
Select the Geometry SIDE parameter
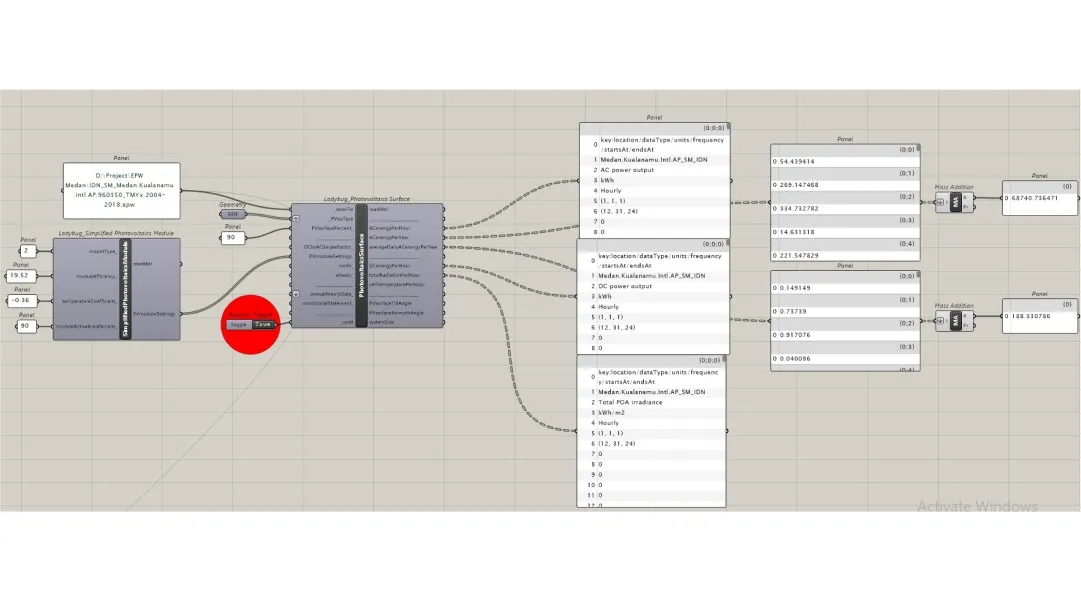(x=233, y=214)
